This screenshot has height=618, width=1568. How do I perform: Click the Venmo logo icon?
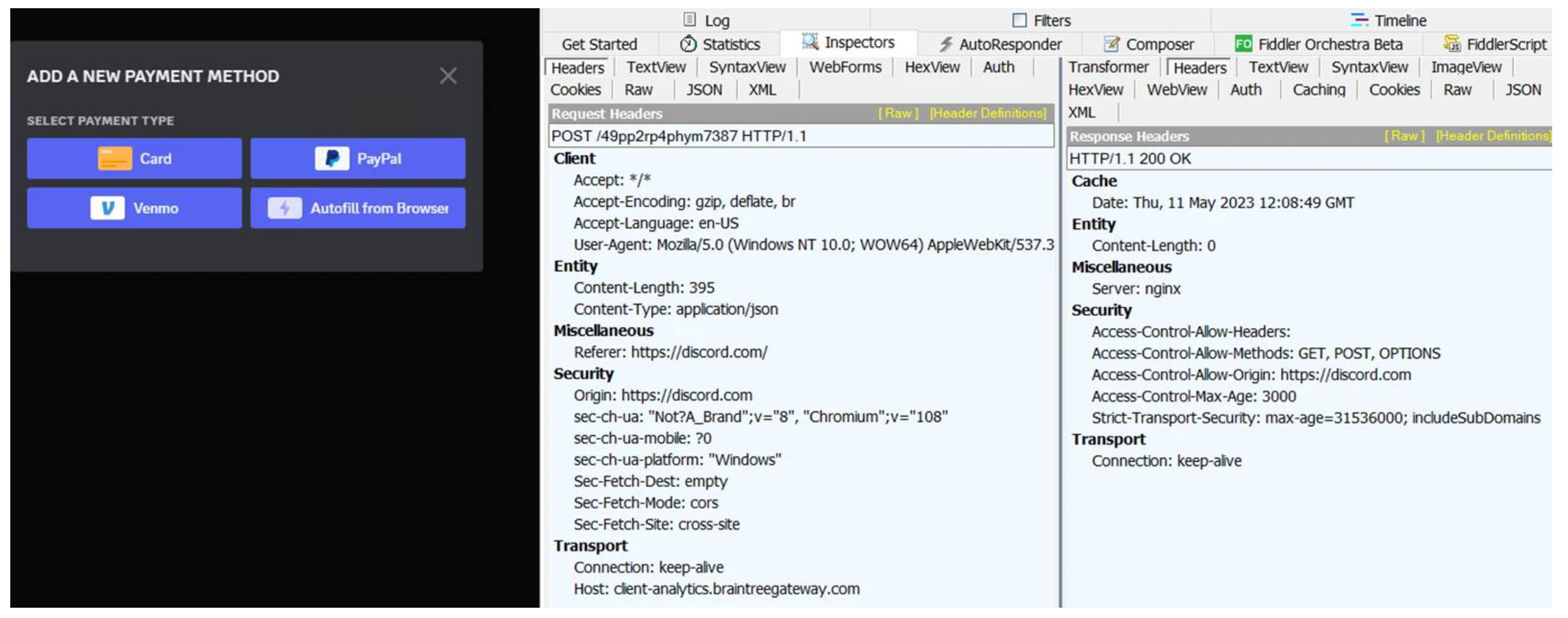108,208
